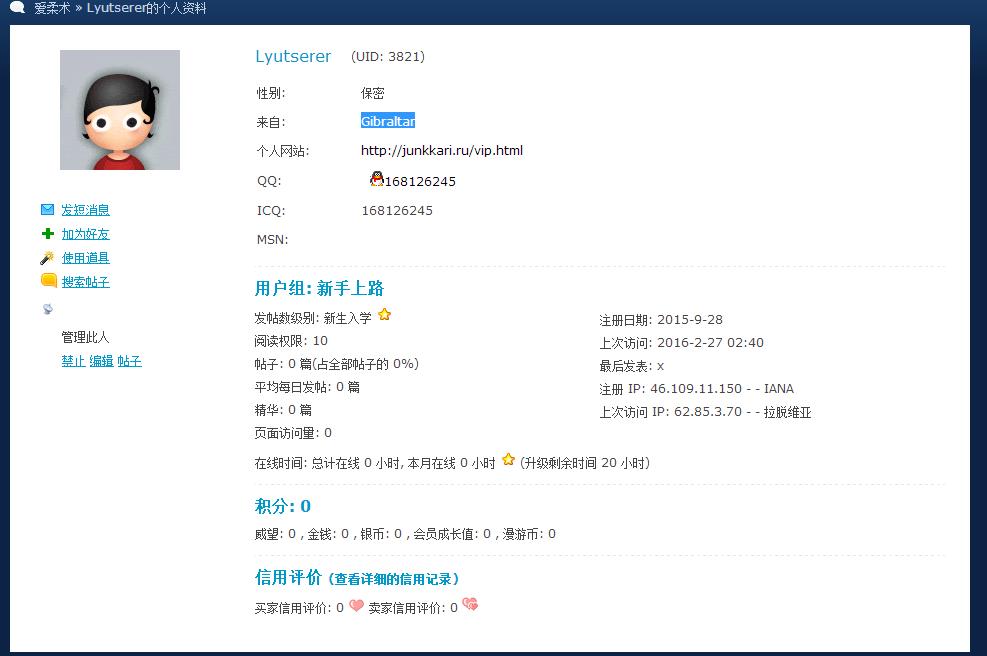The width and height of the screenshot is (987, 656).
Task: Click the envelope icon beside 发短消息
Action: tap(47, 210)
